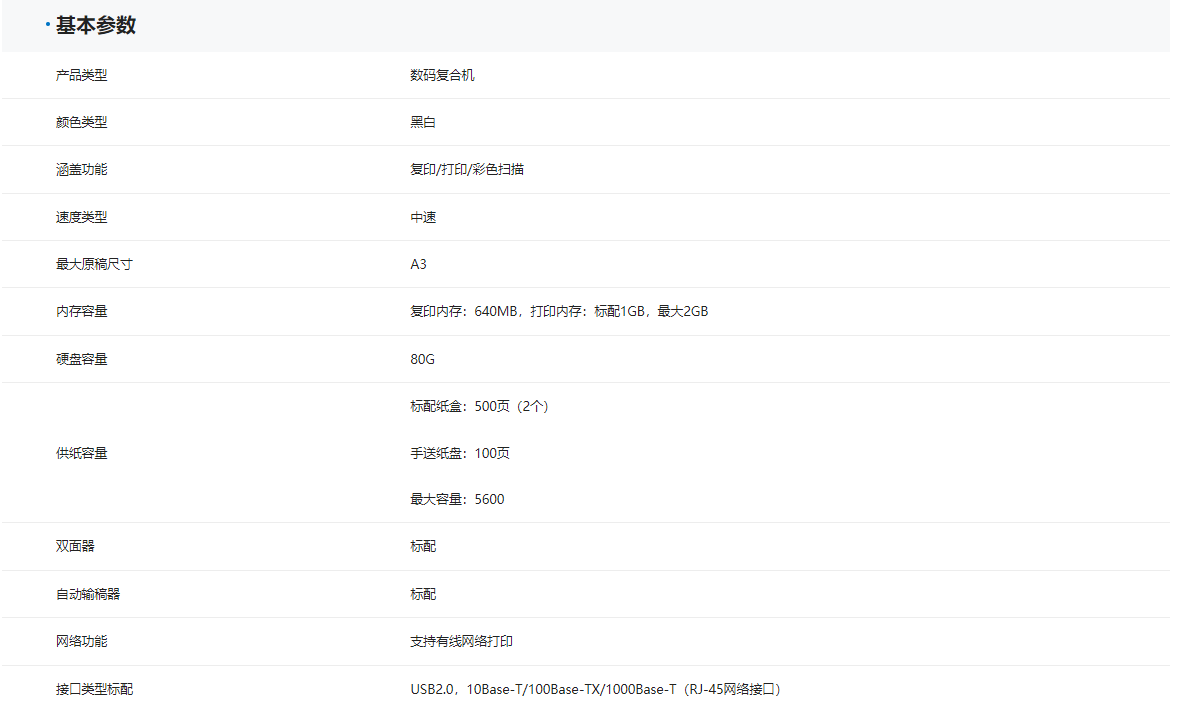Select the 速度类型 label

[81, 217]
